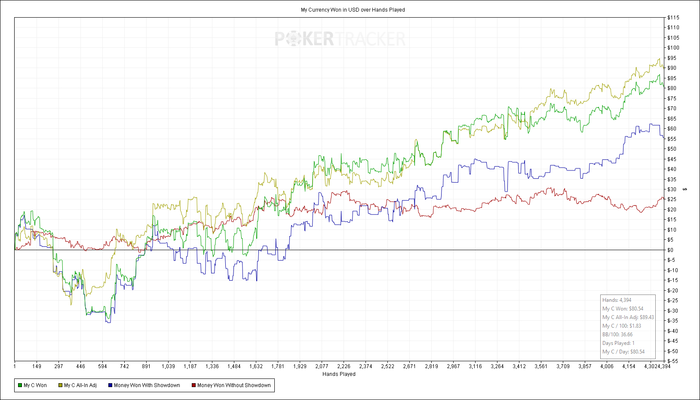Click the 742 x-axis tick label
The height and width of the screenshot is (400, 700).
click(124, 367)
